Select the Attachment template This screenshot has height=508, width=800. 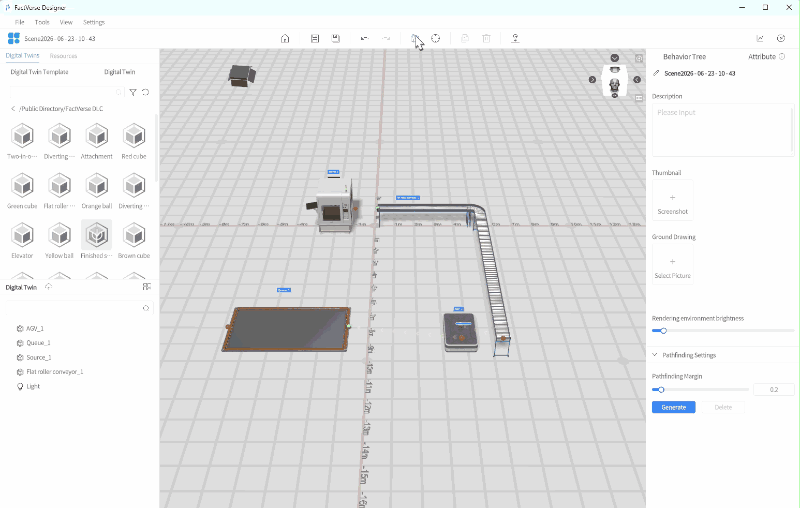point(96,141)
